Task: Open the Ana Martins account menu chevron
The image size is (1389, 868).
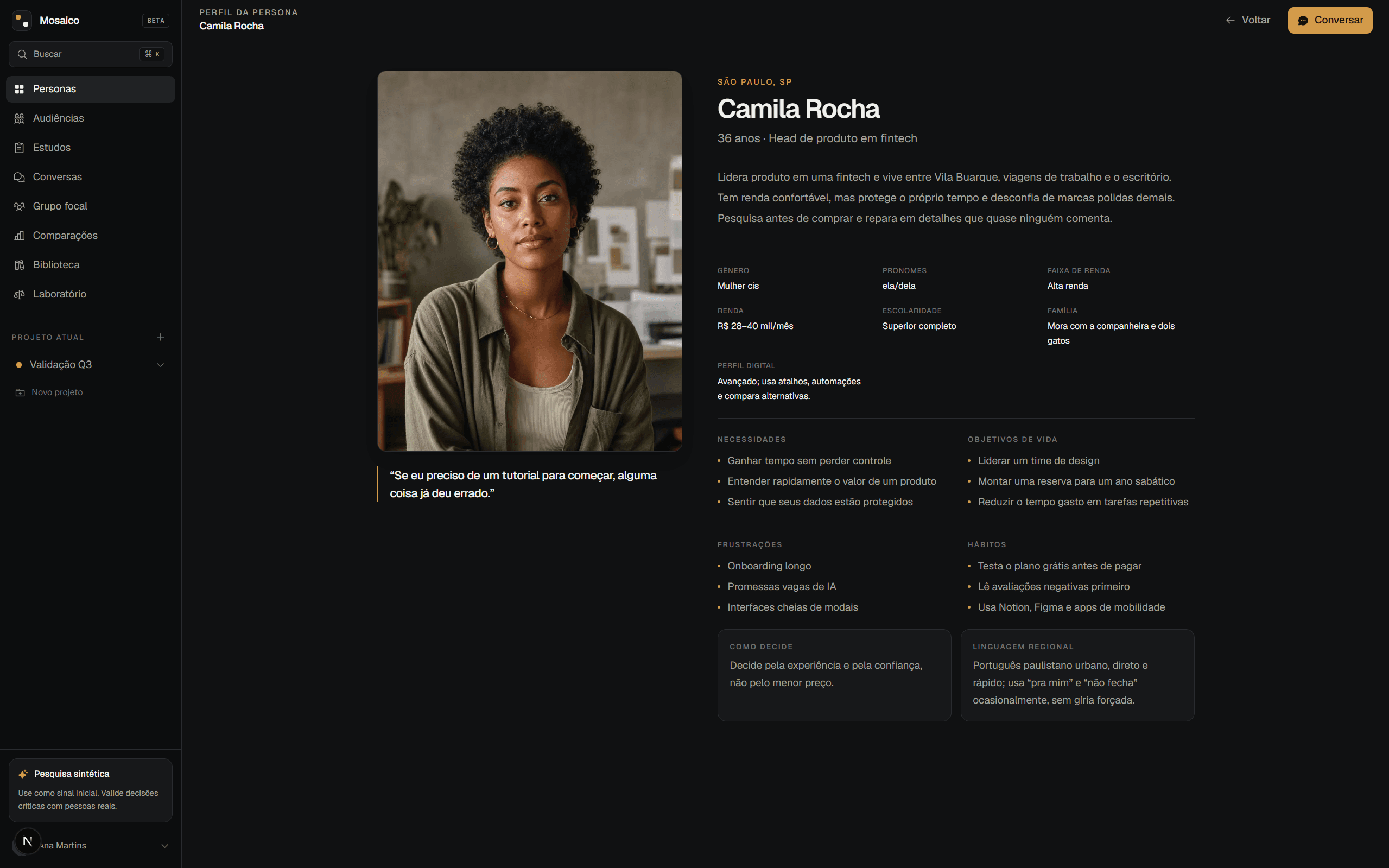Action: click(x=164, y=846)
